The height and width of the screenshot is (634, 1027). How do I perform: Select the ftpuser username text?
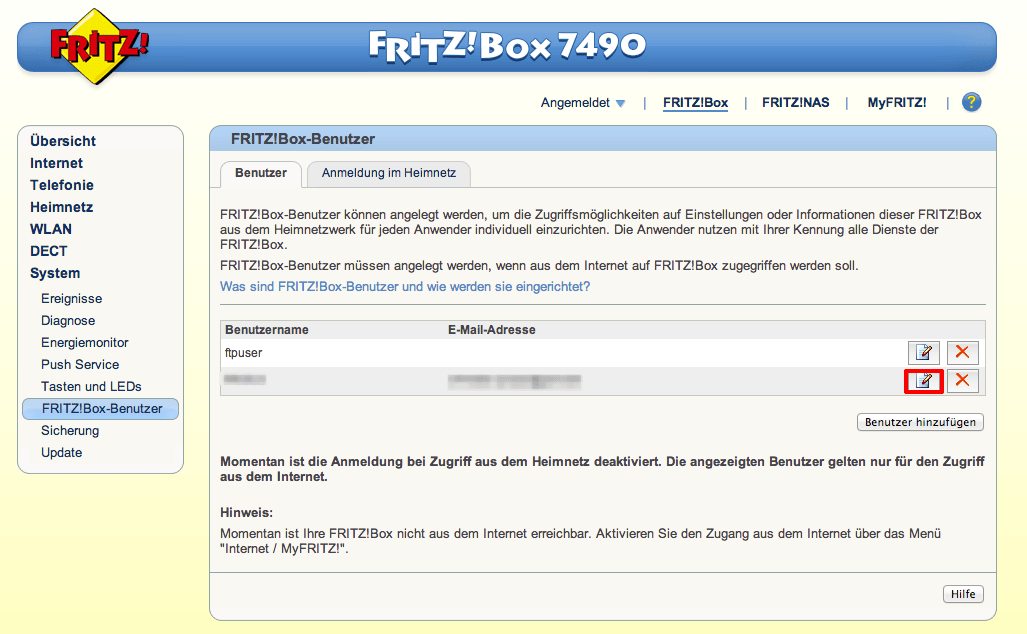[x=244, y=352]
